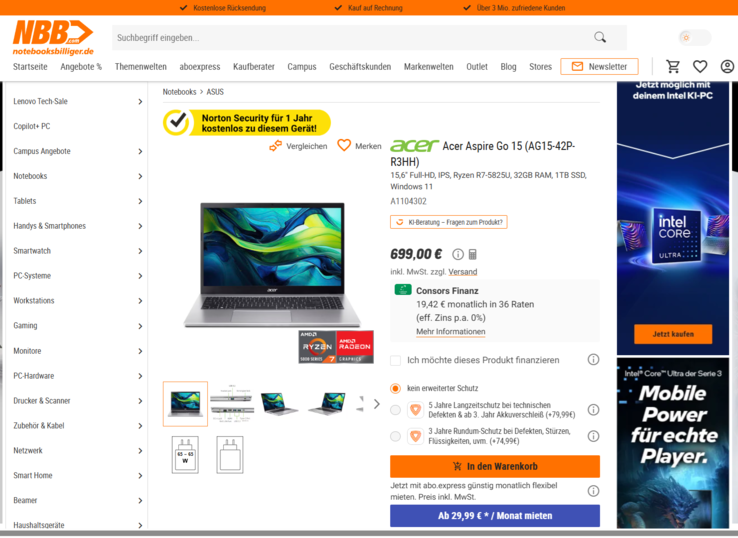The width and height of the screenshot is (738, 538).
Task: Click info icon for 3 Jahre Rundum-Schutz
Action: [x=593, y=436]
